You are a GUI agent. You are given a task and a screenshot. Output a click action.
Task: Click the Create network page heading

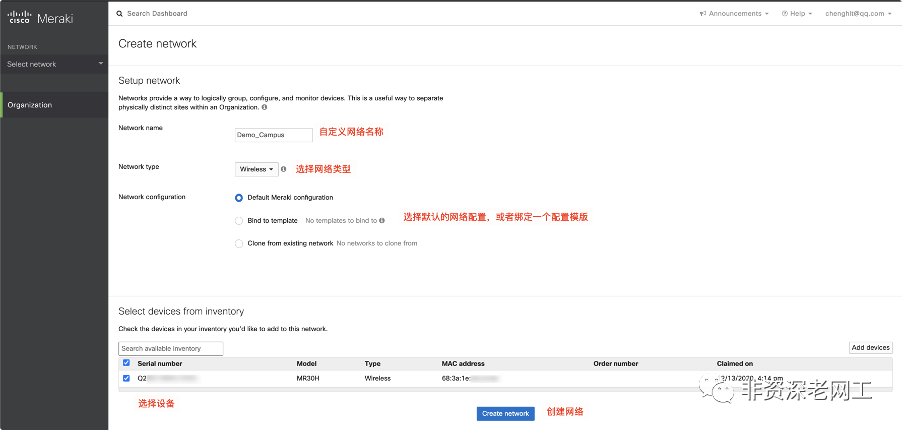pos(157,44)
